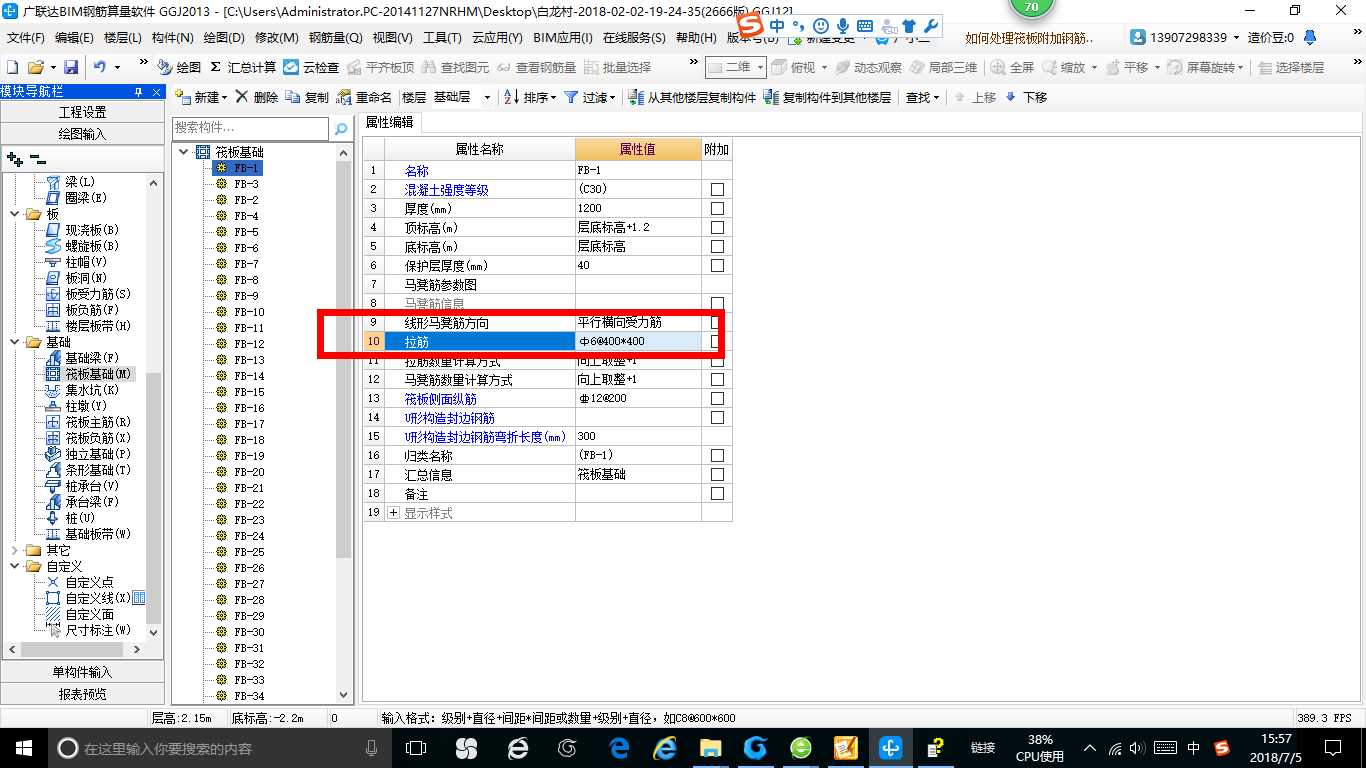
Task: Toggle 附加 checkbox for 筏板侧面纵筋
Action: coord(717,399)
